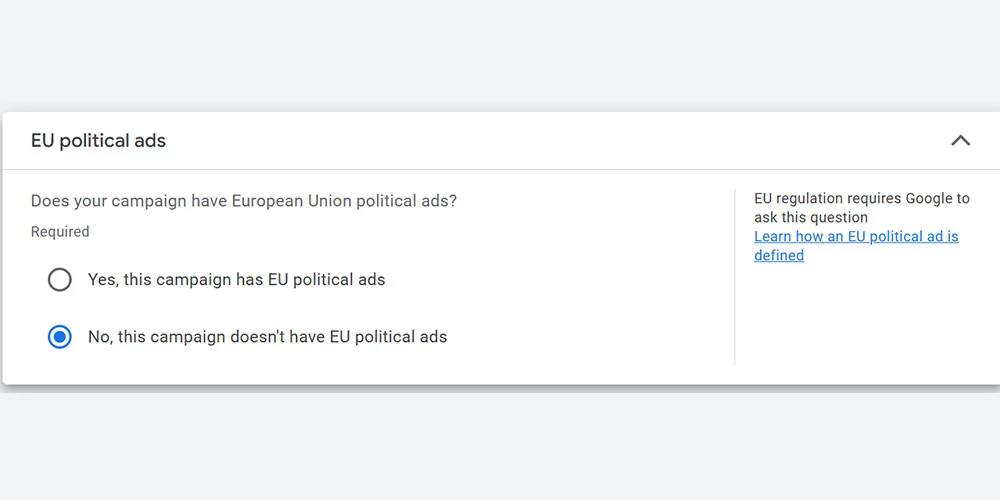Click "EU regulation requires Google to" help text
1000x500 pixels.
click(x=861, y=199)
